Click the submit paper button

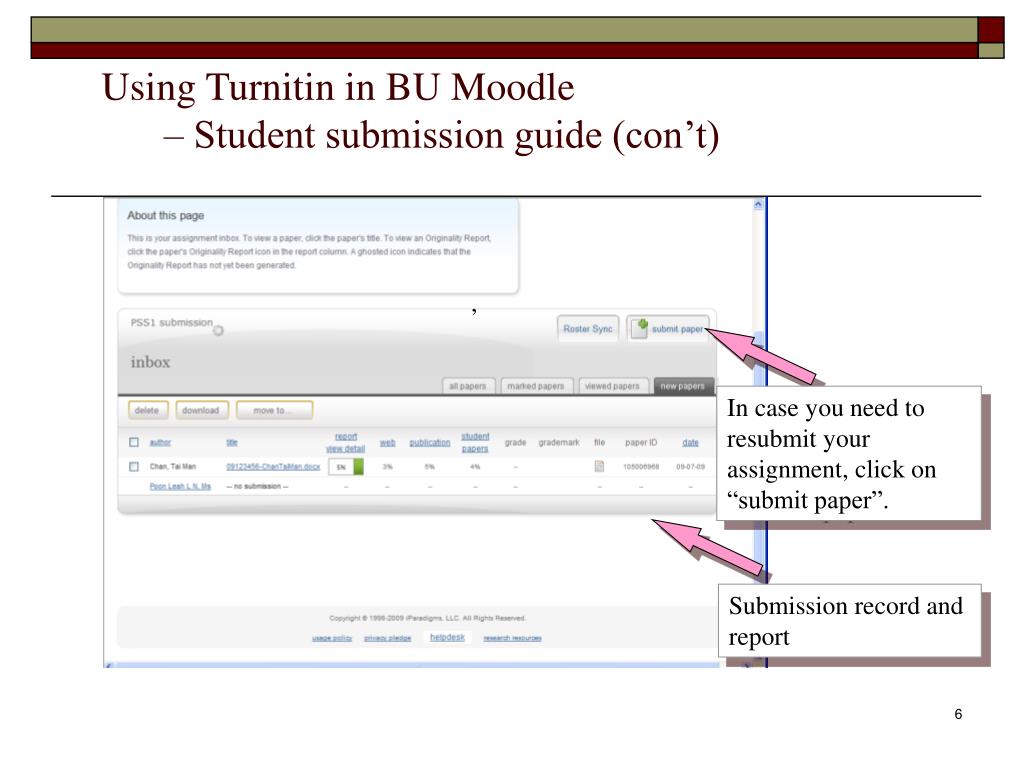click(x=668, y=328)
